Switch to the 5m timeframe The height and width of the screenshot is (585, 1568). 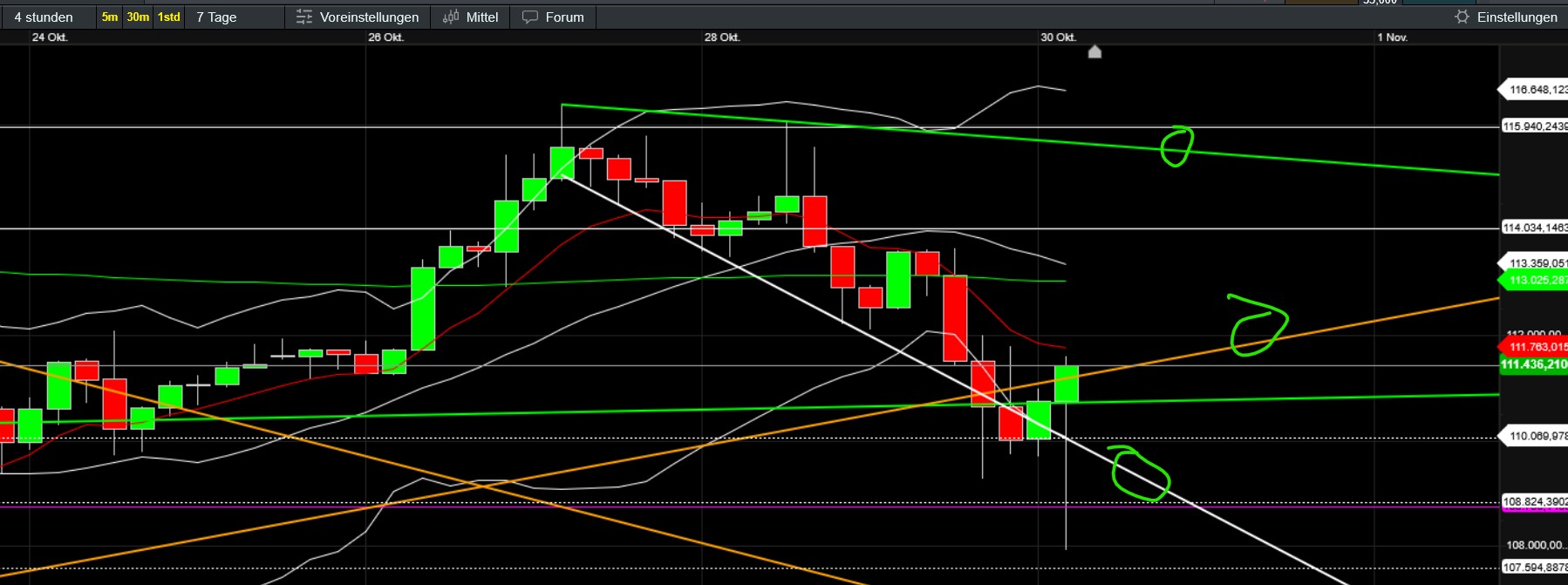click(110, 17)
